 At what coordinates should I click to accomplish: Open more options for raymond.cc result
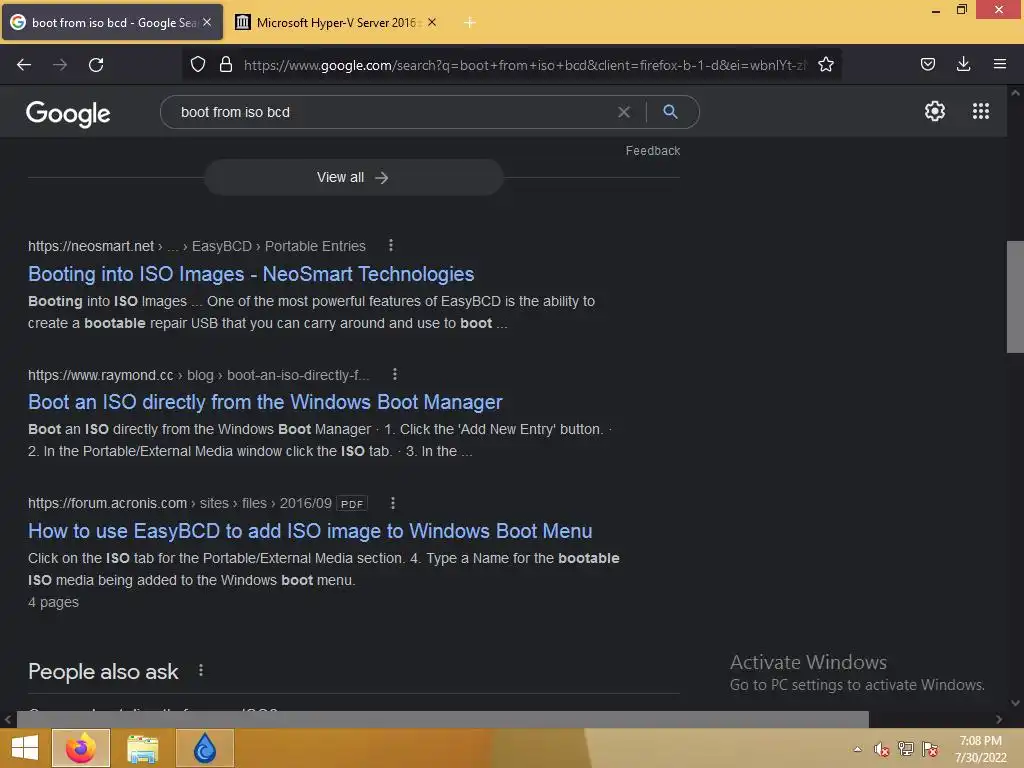pyautogui.click(x=394, y=374)
